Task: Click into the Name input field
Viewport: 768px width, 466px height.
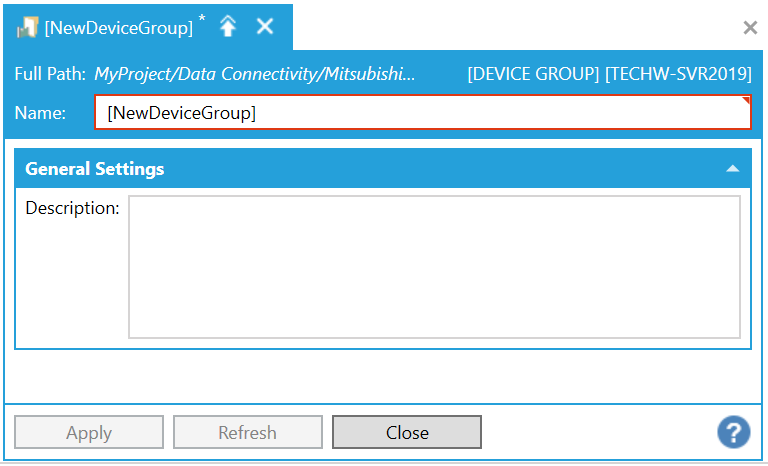Action: (420, 113)
